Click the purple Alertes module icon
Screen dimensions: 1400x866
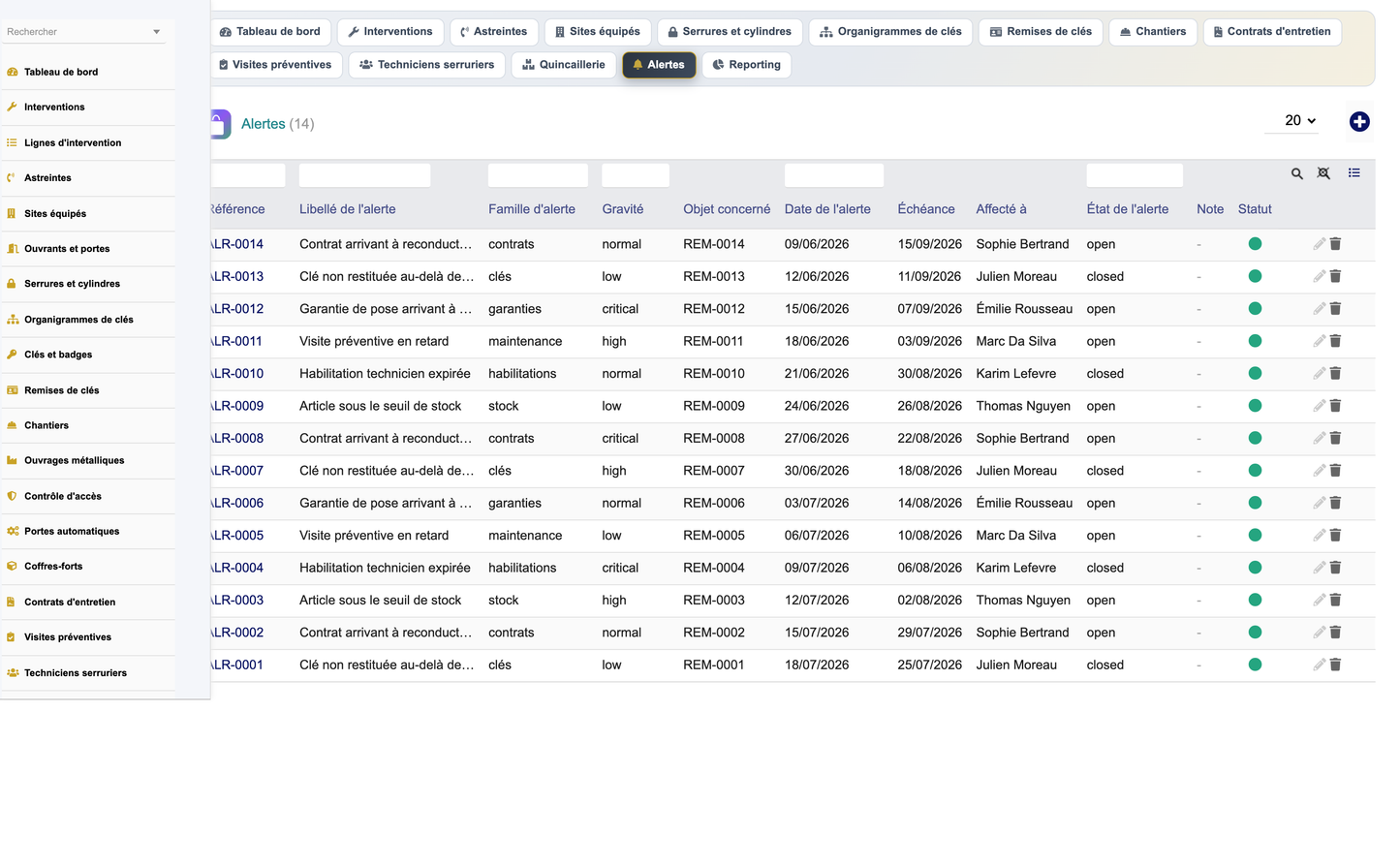[x=221, y=124]
